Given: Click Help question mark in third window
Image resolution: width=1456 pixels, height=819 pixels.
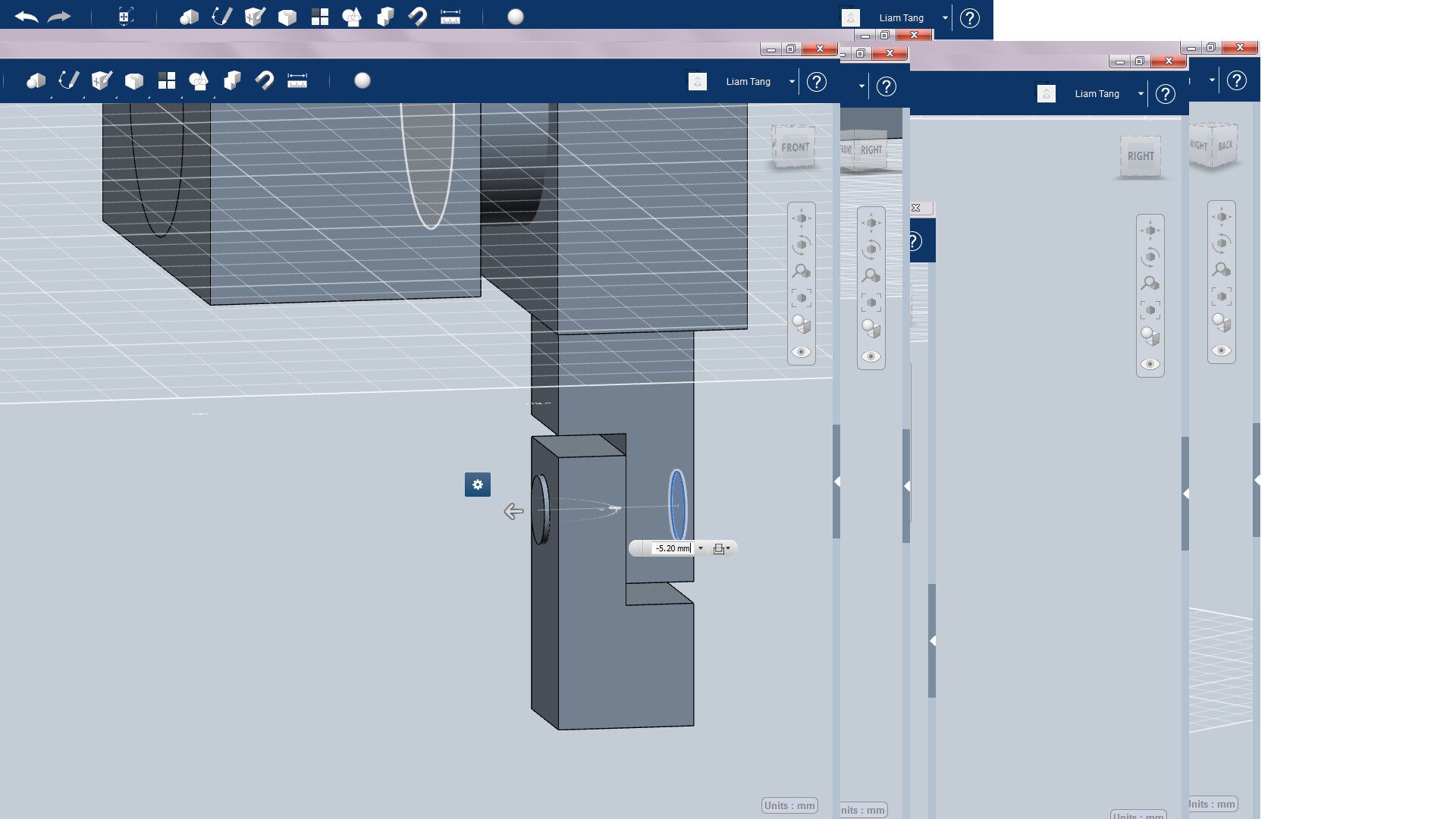Looking at the screenshot, I should [x=1166, y=93].
